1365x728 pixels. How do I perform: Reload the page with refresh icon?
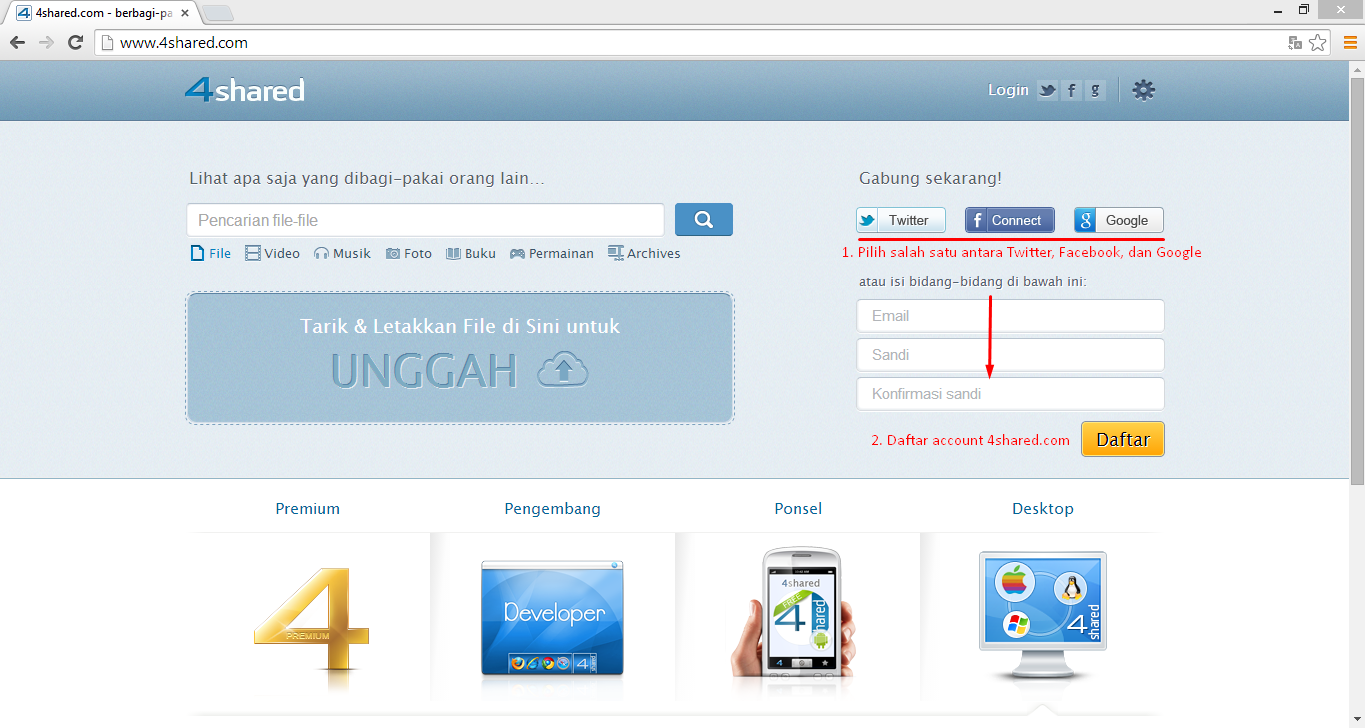[x=75, y=42]
